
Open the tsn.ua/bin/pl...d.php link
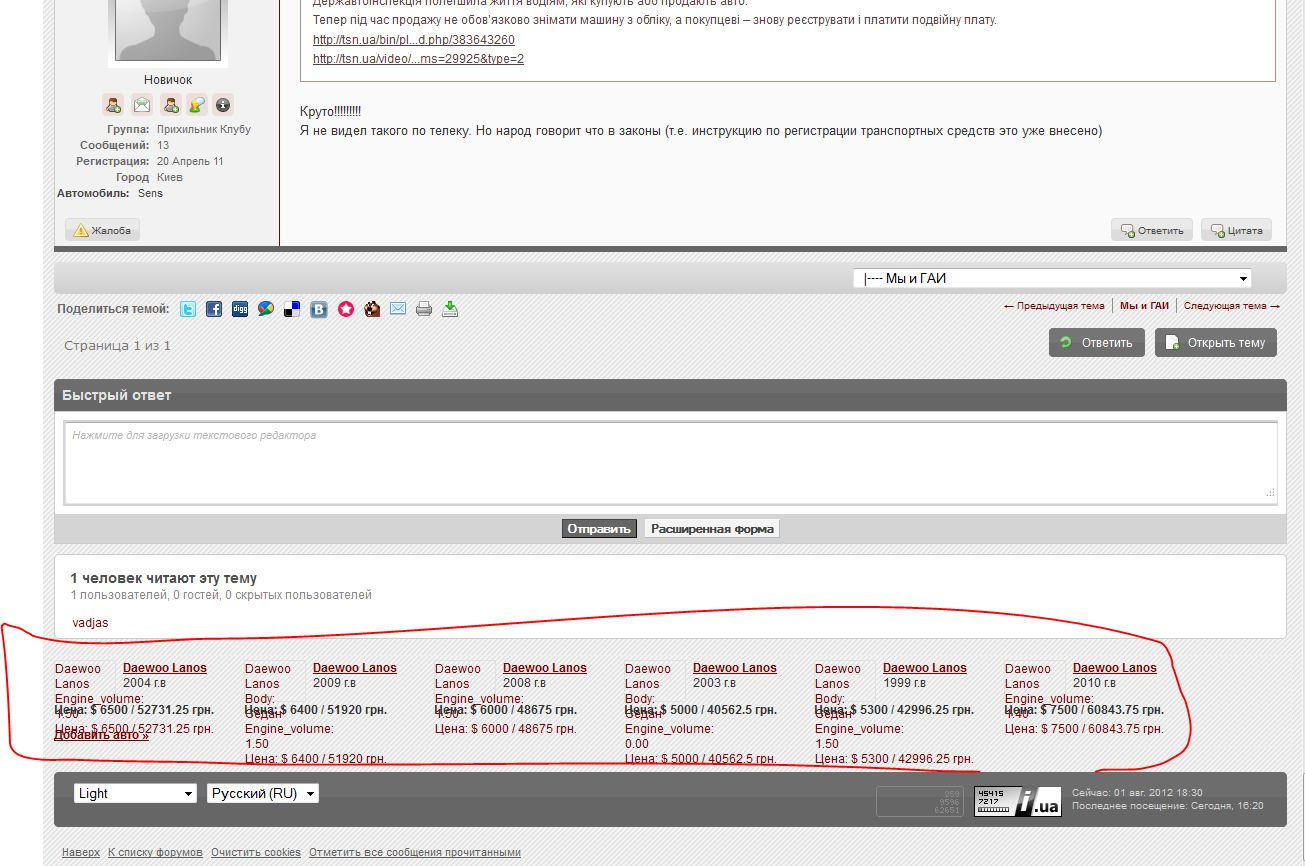coord(414,40)
